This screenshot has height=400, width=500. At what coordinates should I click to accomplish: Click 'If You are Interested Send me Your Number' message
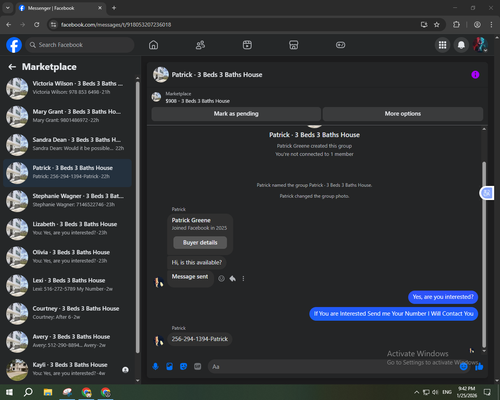coord(394,314)
